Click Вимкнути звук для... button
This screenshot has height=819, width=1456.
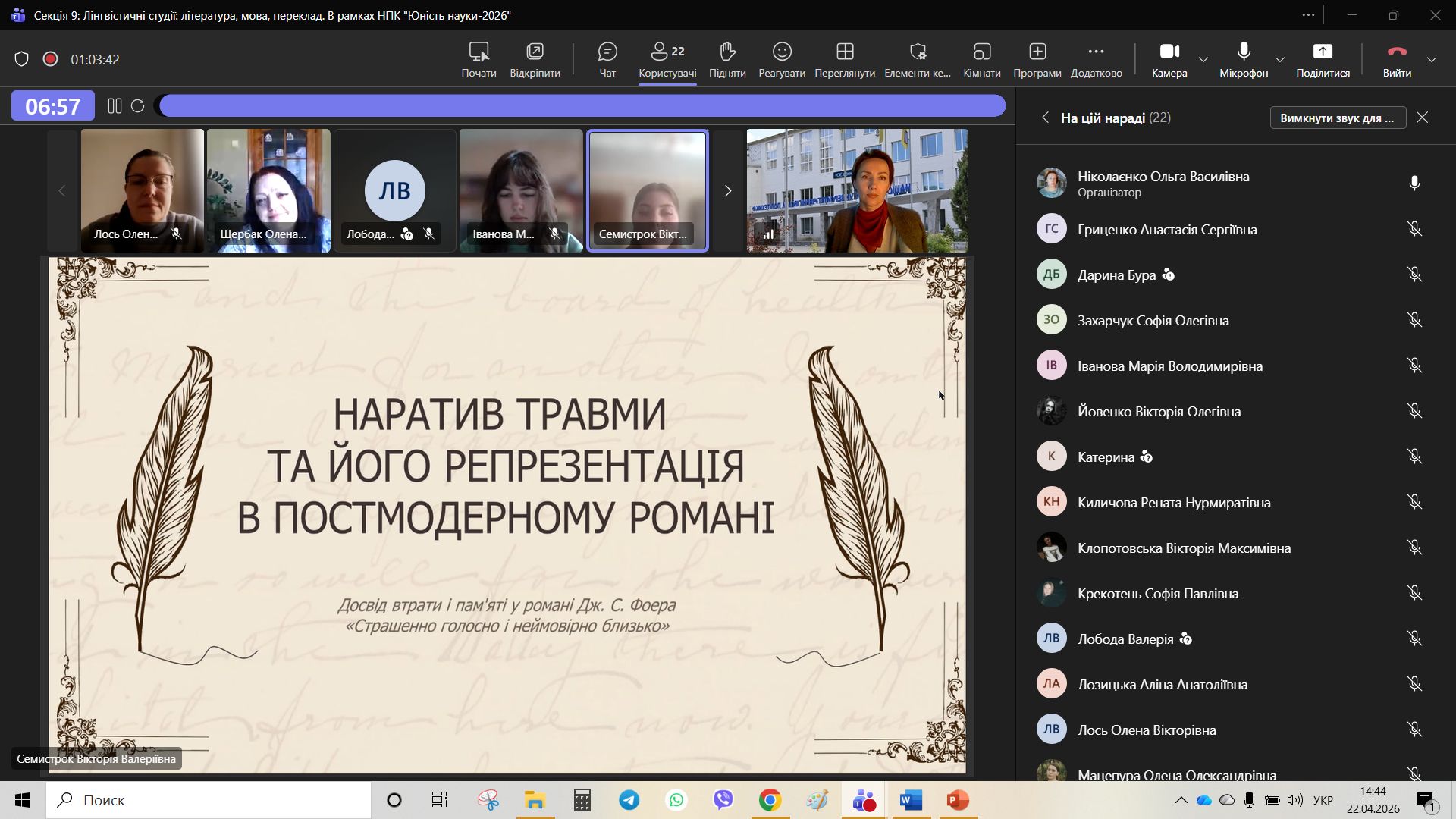pos(1337,118)
